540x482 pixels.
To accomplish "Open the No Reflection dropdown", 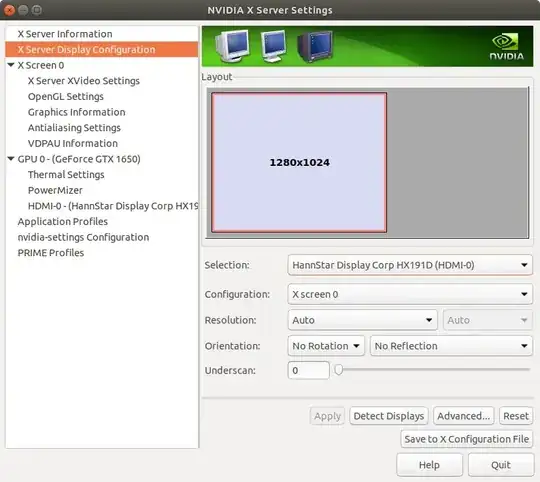I will point(451,346).
